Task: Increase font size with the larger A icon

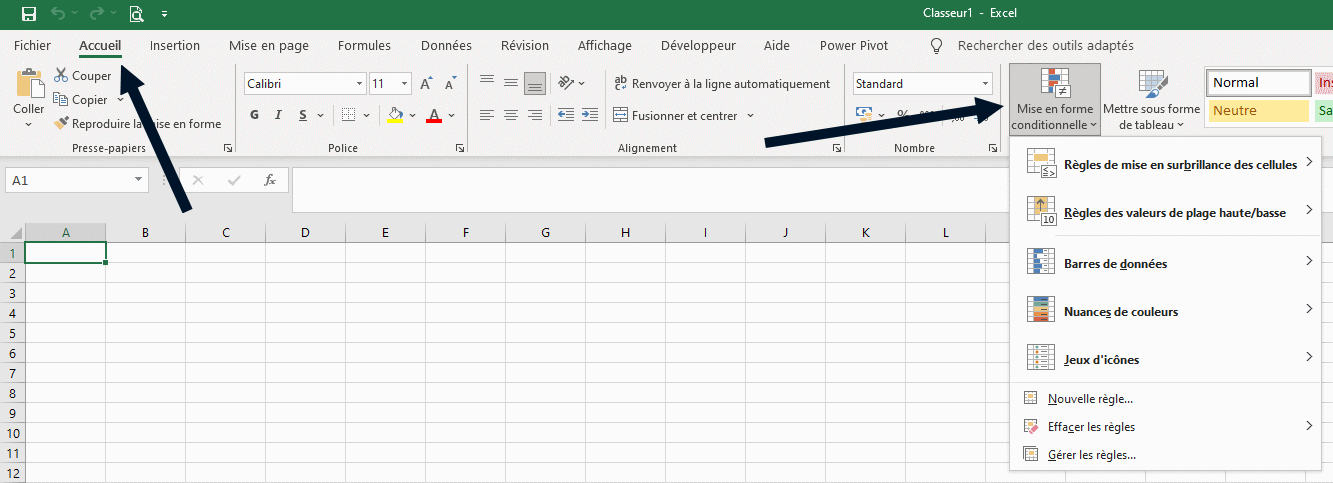Action: 427,84
